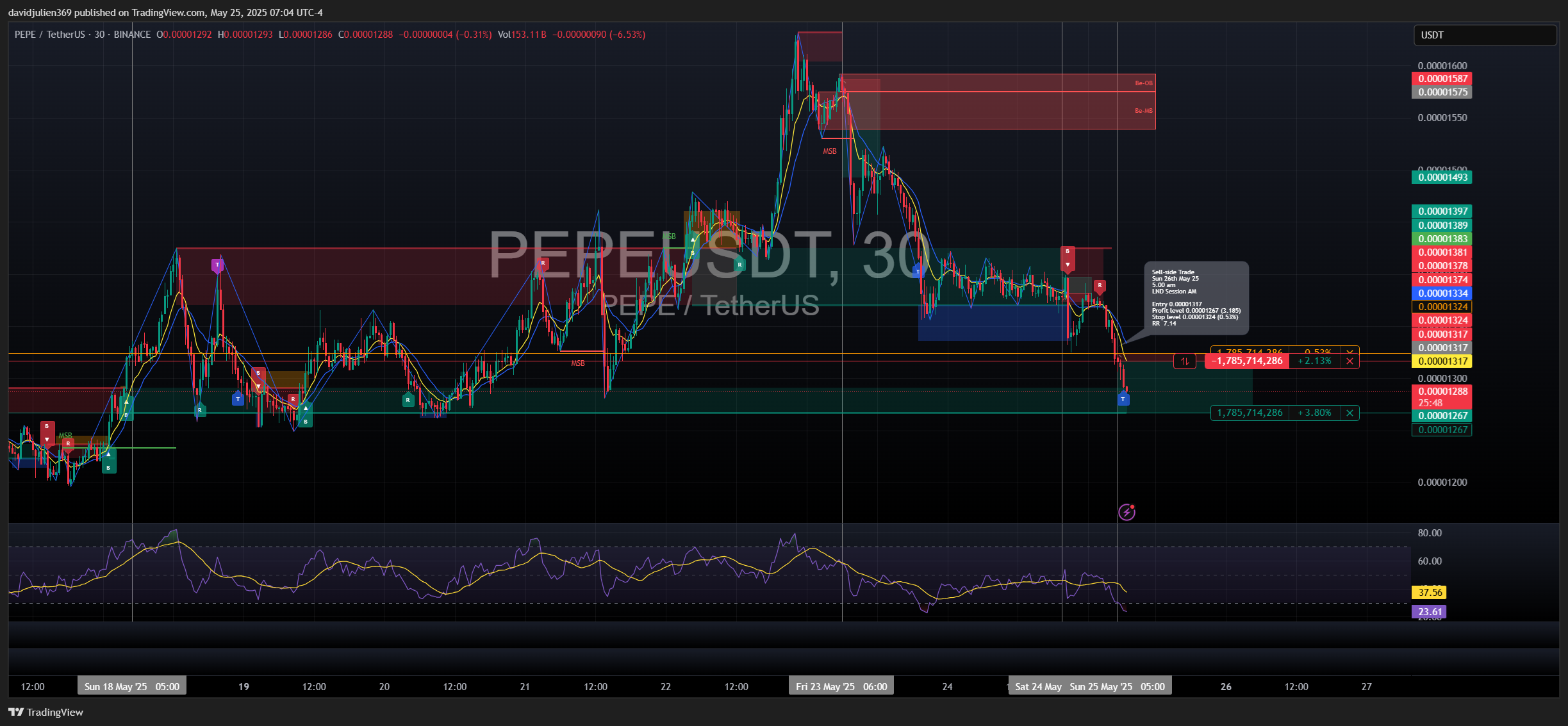
Task: Click the date 22 on the time axis
Action: coord(666,687)
